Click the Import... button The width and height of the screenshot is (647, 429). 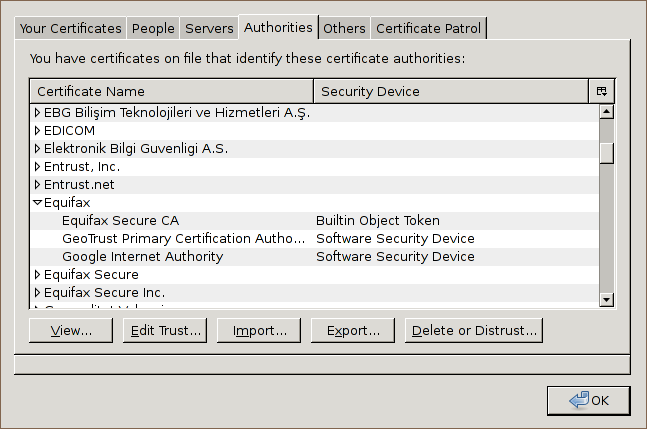pos(259,330)
